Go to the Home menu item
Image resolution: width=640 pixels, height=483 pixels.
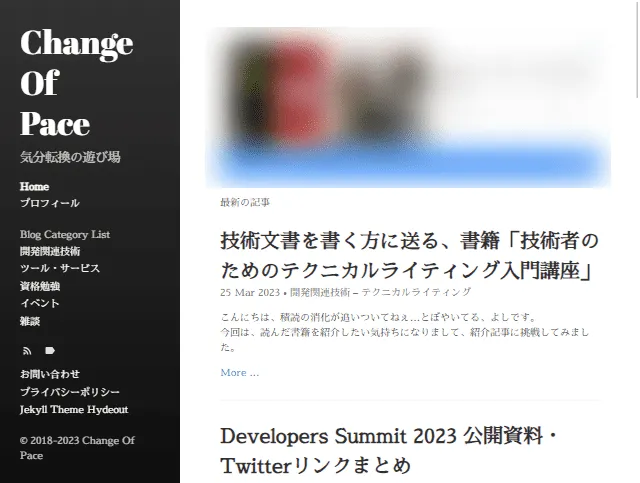pyautogui.click(x=34, y=187)
